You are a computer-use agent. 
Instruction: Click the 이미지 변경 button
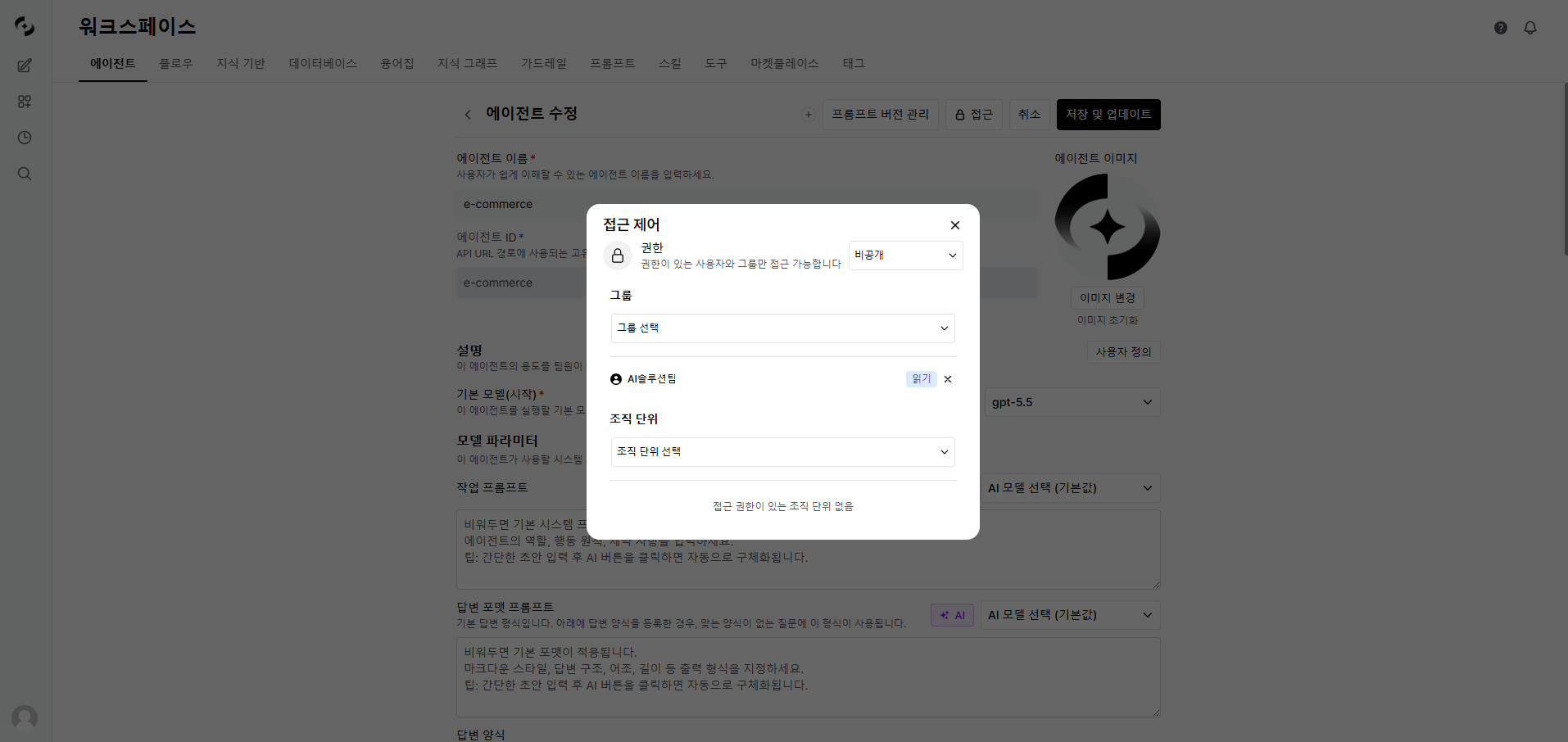[1108, 298]
